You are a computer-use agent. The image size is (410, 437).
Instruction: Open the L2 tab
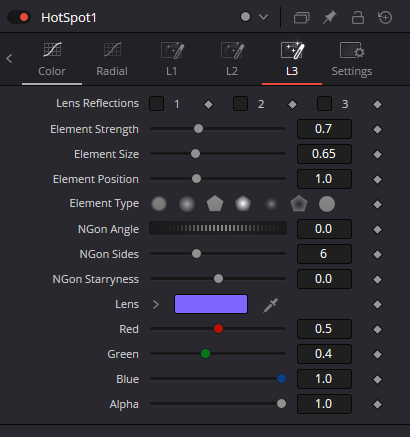coord(232,59)
